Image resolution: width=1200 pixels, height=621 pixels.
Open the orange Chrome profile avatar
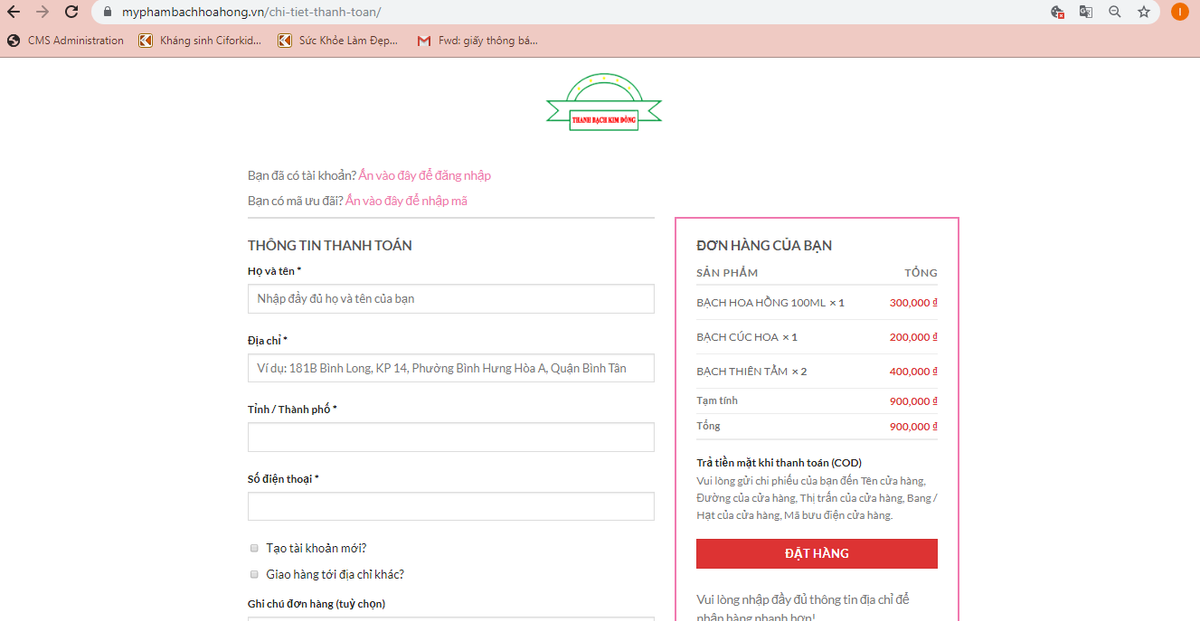click(x=1180, y=12)
